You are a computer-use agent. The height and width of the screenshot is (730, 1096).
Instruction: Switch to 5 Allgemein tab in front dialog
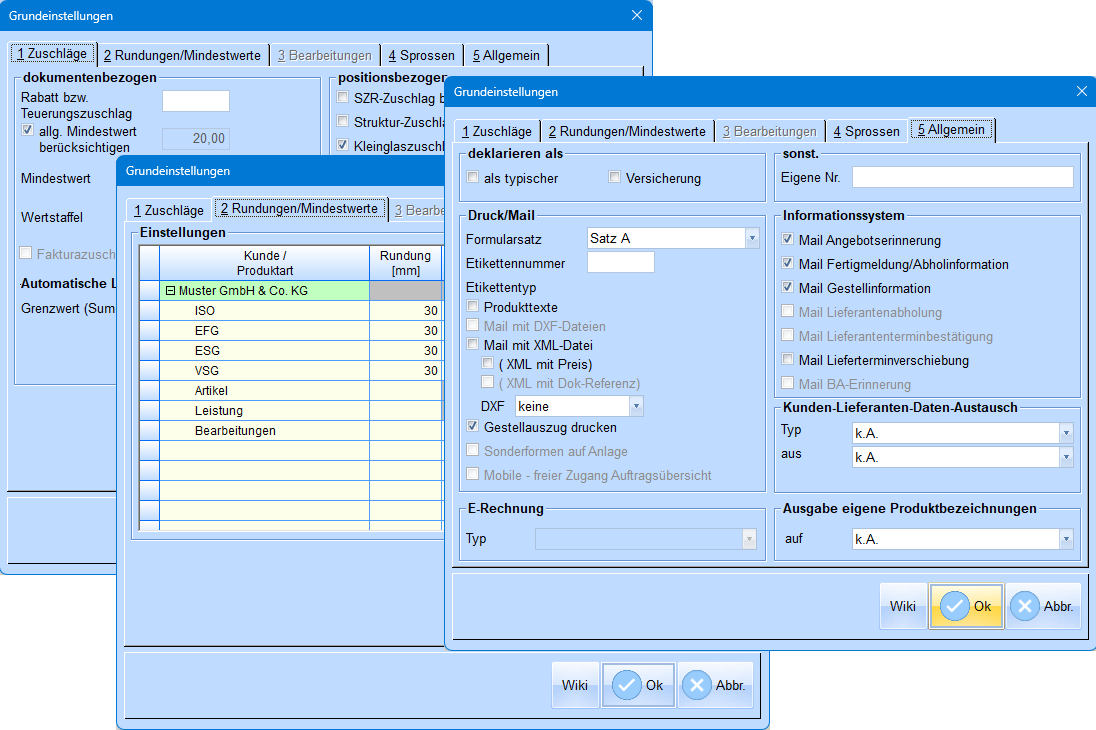(951, 130)
